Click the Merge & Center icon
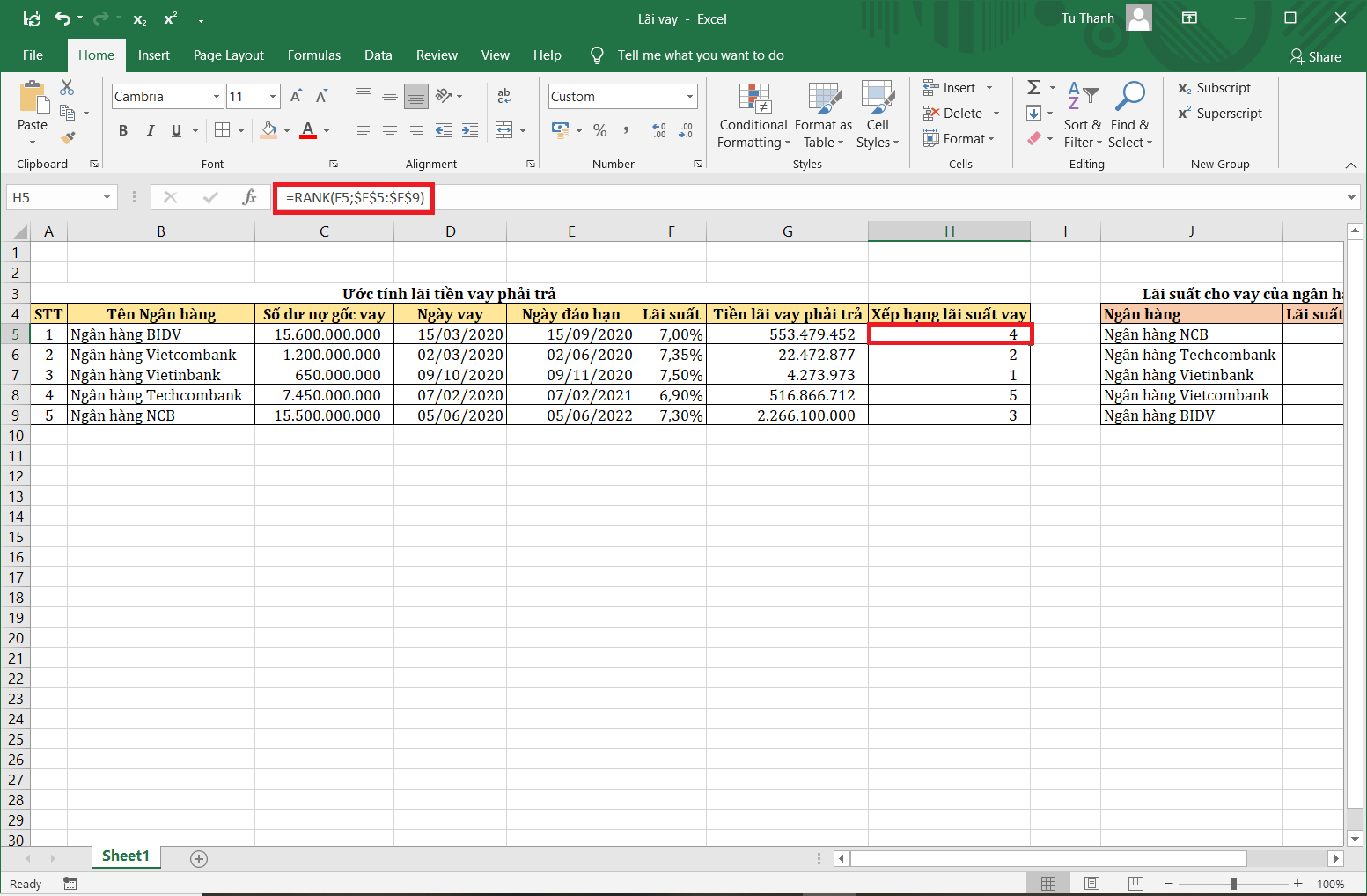 click(x=504, y=130)
